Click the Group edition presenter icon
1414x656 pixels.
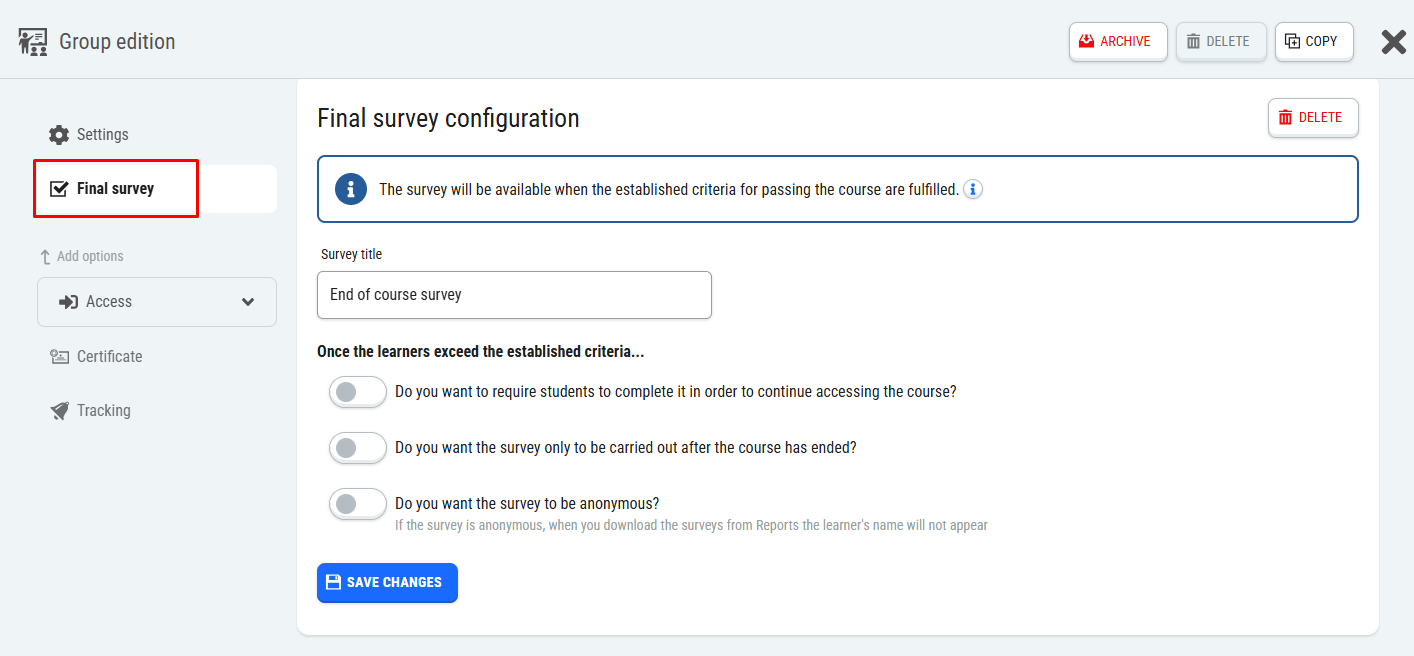(x=33, y=42)
